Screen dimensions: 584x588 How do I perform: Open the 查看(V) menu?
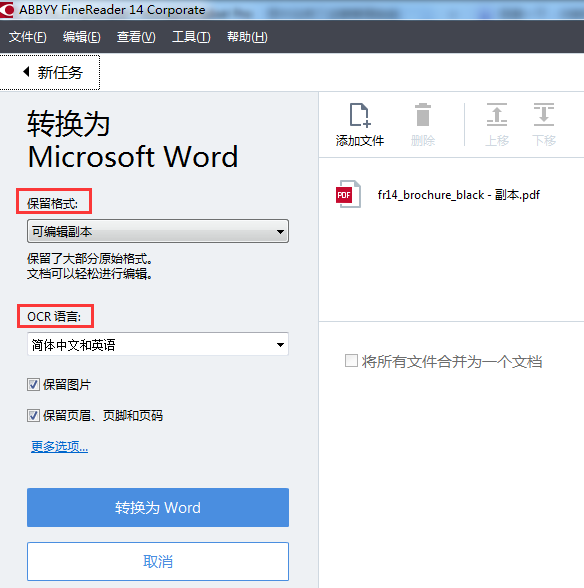click(x=136, y=37)
